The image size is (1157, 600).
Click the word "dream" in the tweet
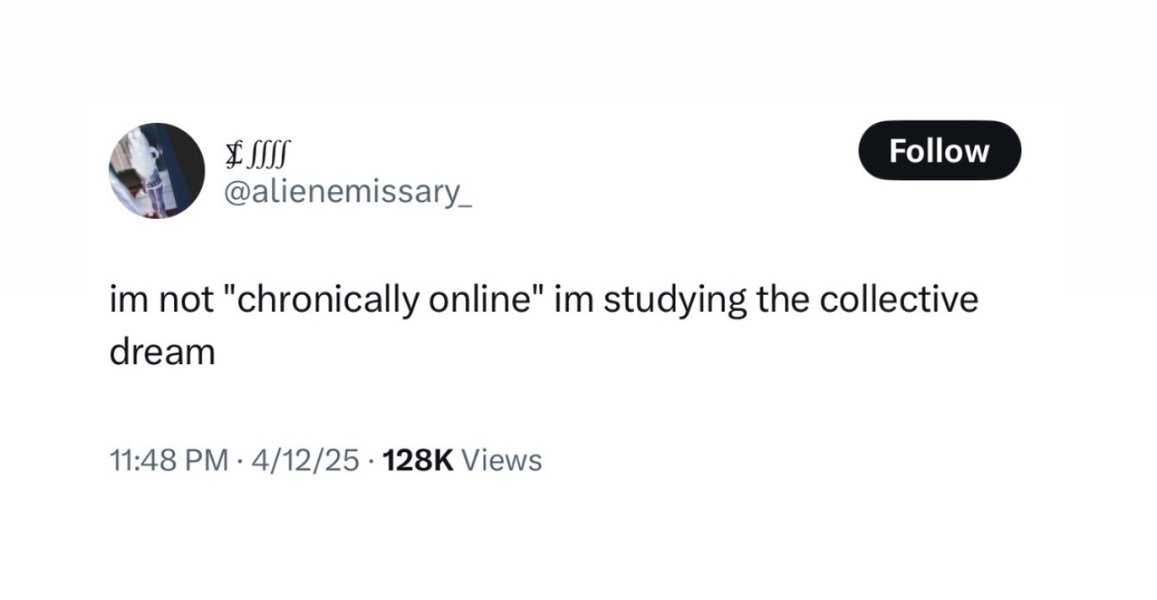pyautogui.click(x=162, y=352)
